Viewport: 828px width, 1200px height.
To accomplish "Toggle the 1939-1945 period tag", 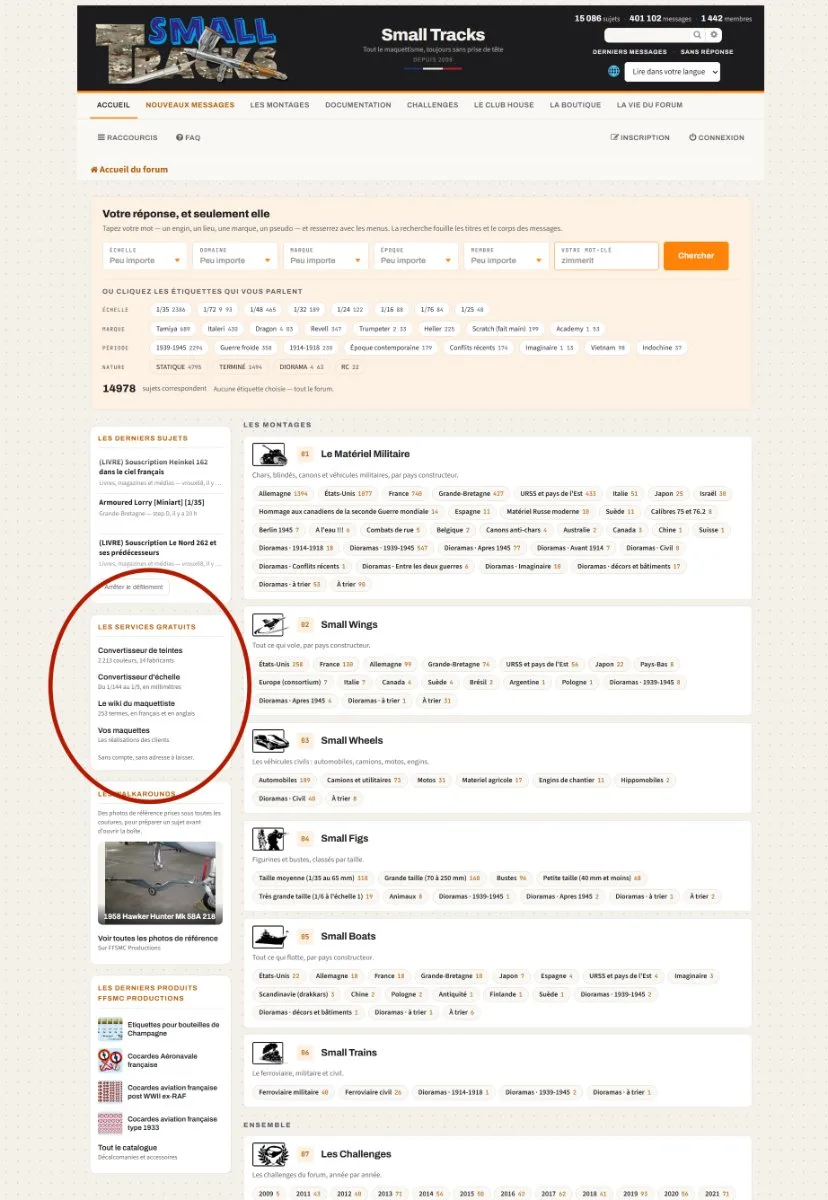I will click(180, 348).
